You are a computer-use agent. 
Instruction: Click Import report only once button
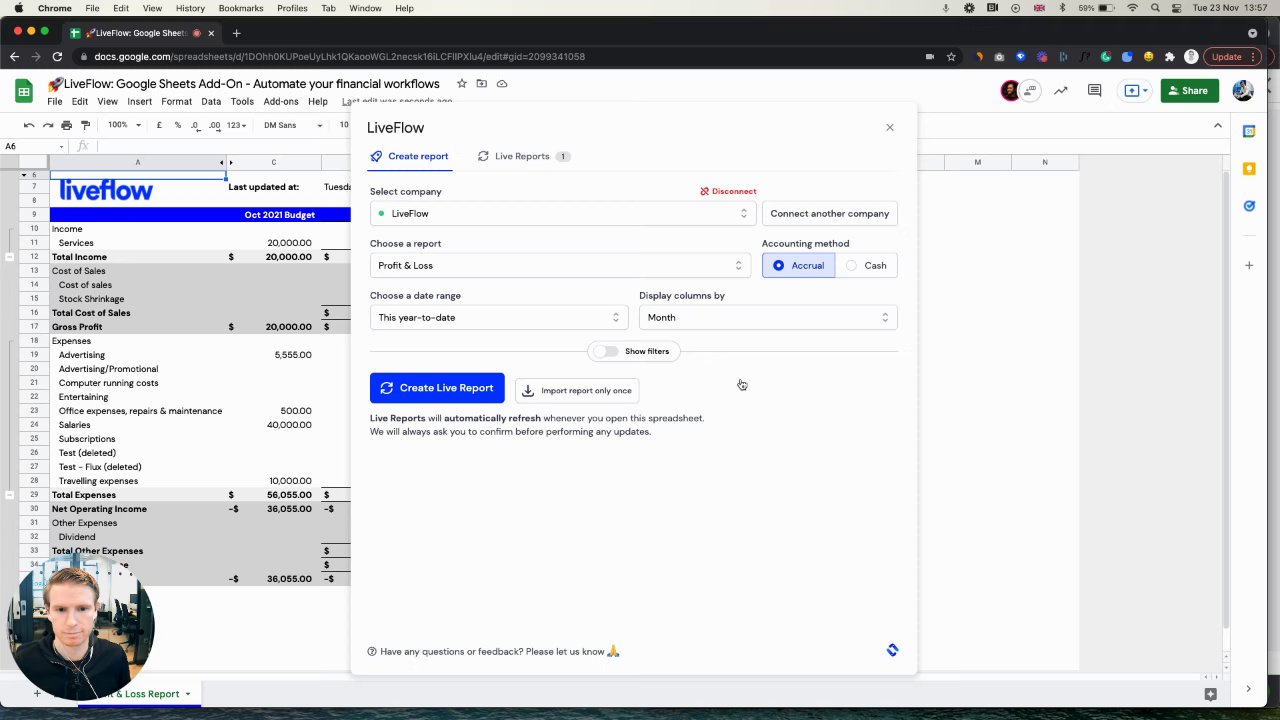coord(577,390)
